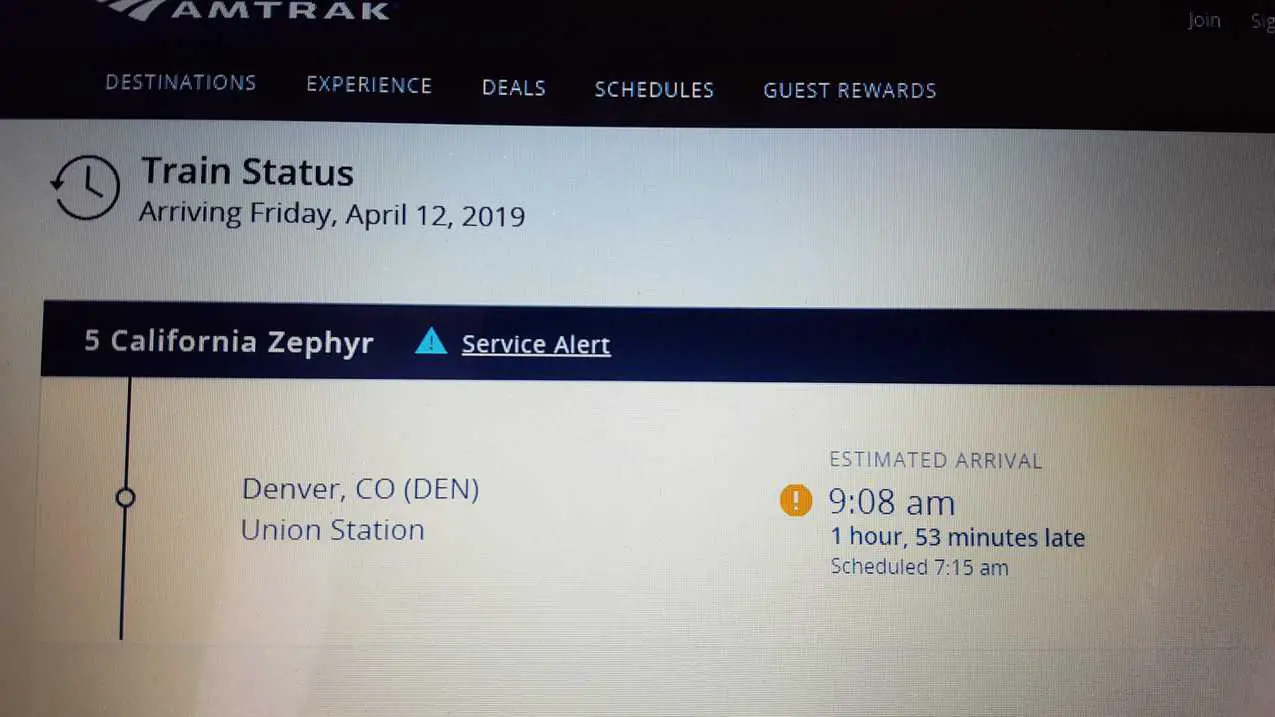Click the 9:08 am estimated arrival time
Image resolution: width=1275 pixels, height=717 pixels.
(x=891, y=501)
